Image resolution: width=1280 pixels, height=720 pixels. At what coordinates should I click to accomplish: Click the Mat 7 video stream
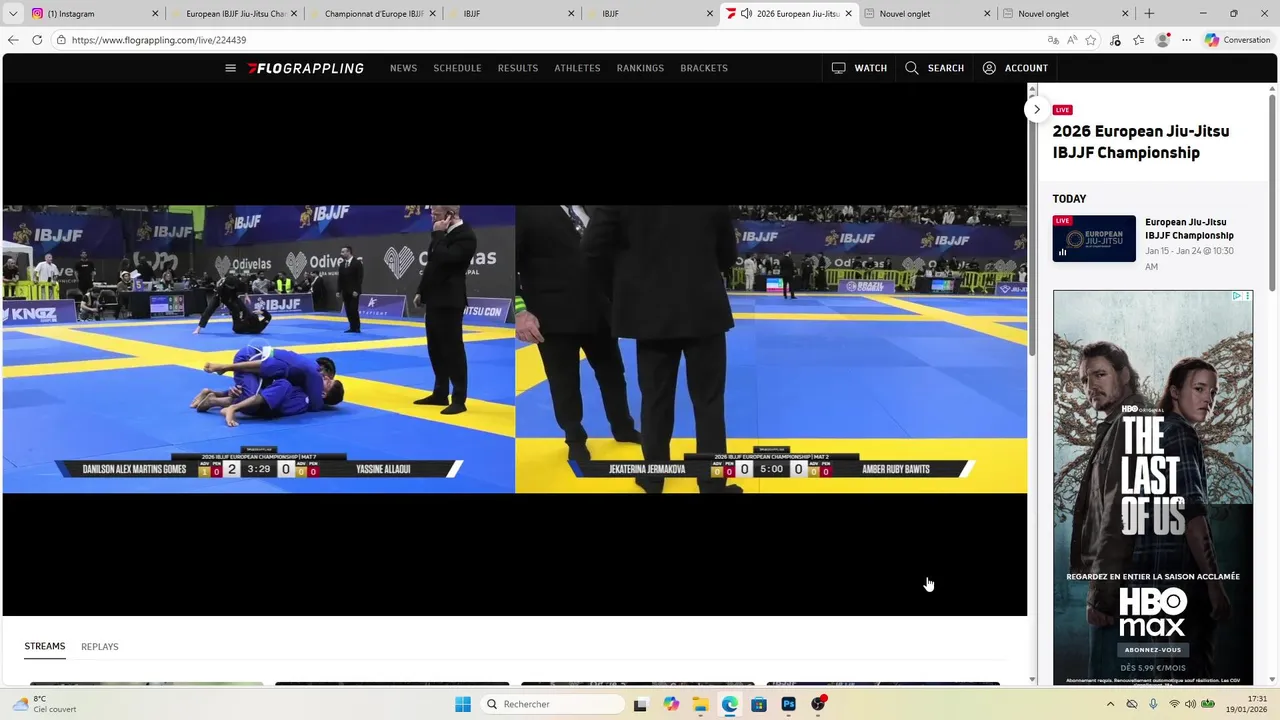pyautogui.click(x=259, y=349)
